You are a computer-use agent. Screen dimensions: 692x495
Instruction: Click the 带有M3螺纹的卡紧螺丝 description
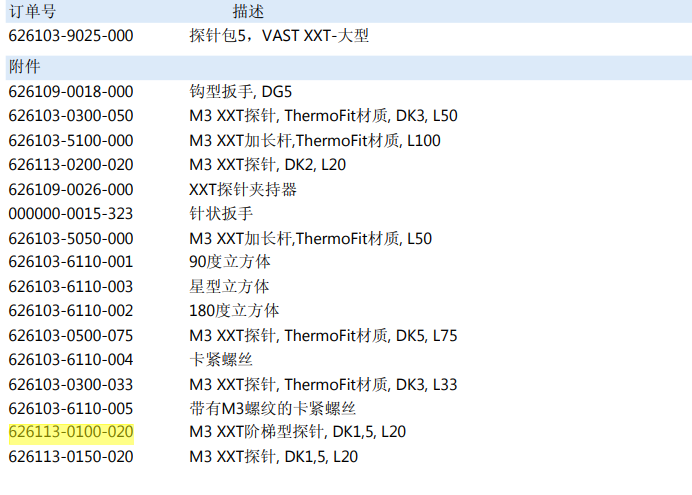[273, 408]
